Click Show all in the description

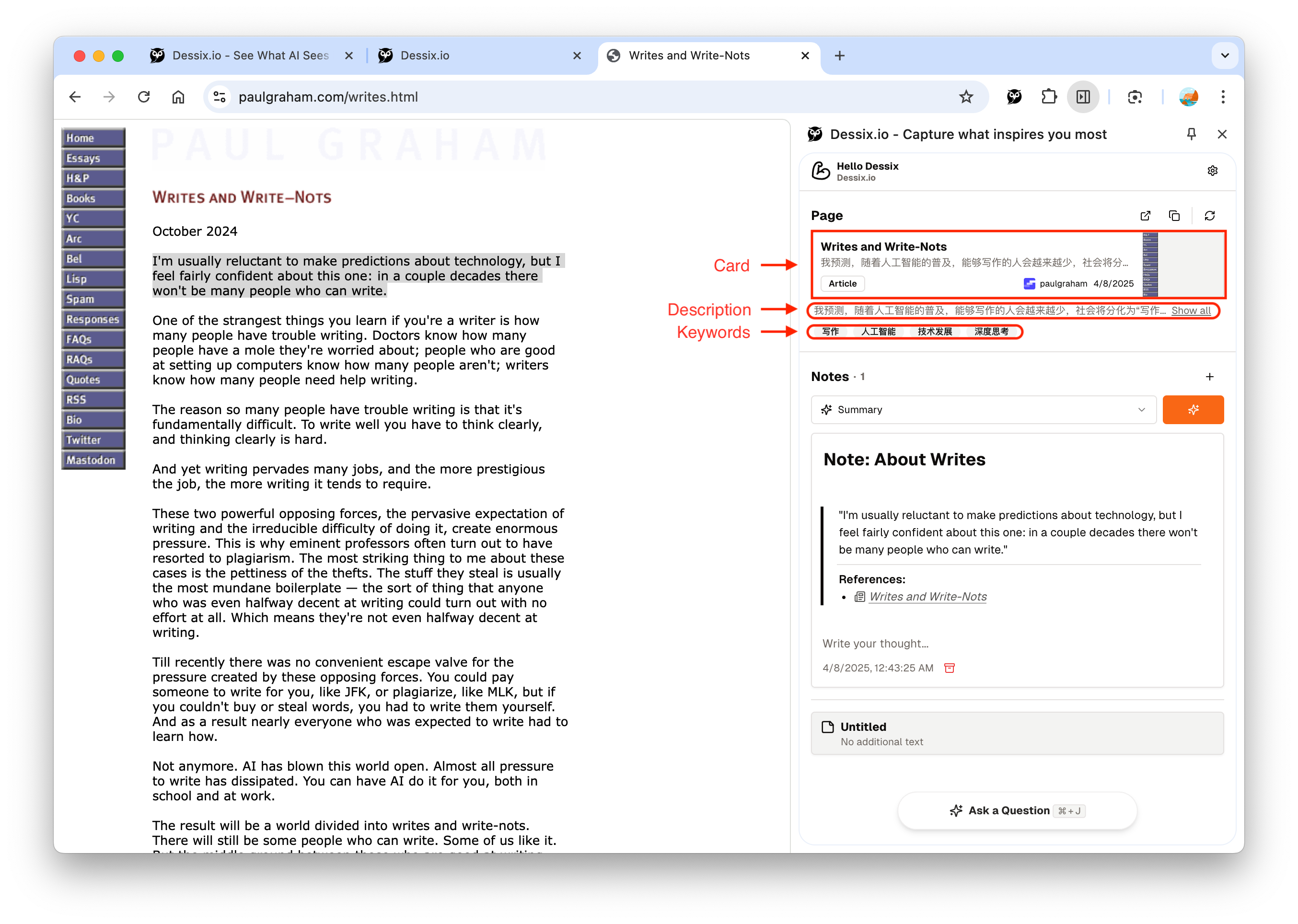click(x=1191, y=311)
